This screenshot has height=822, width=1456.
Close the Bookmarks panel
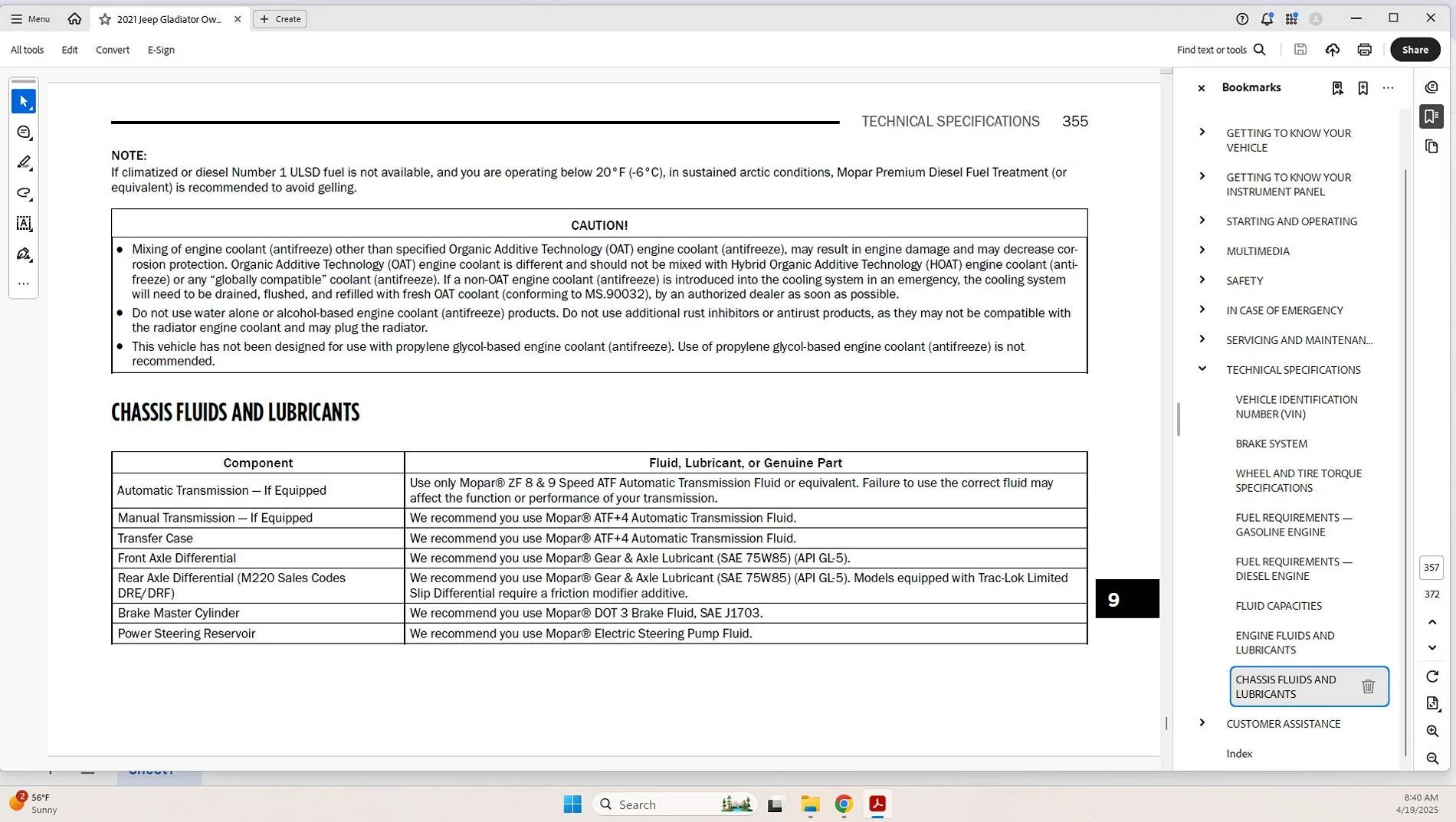tap(1201, 88)
